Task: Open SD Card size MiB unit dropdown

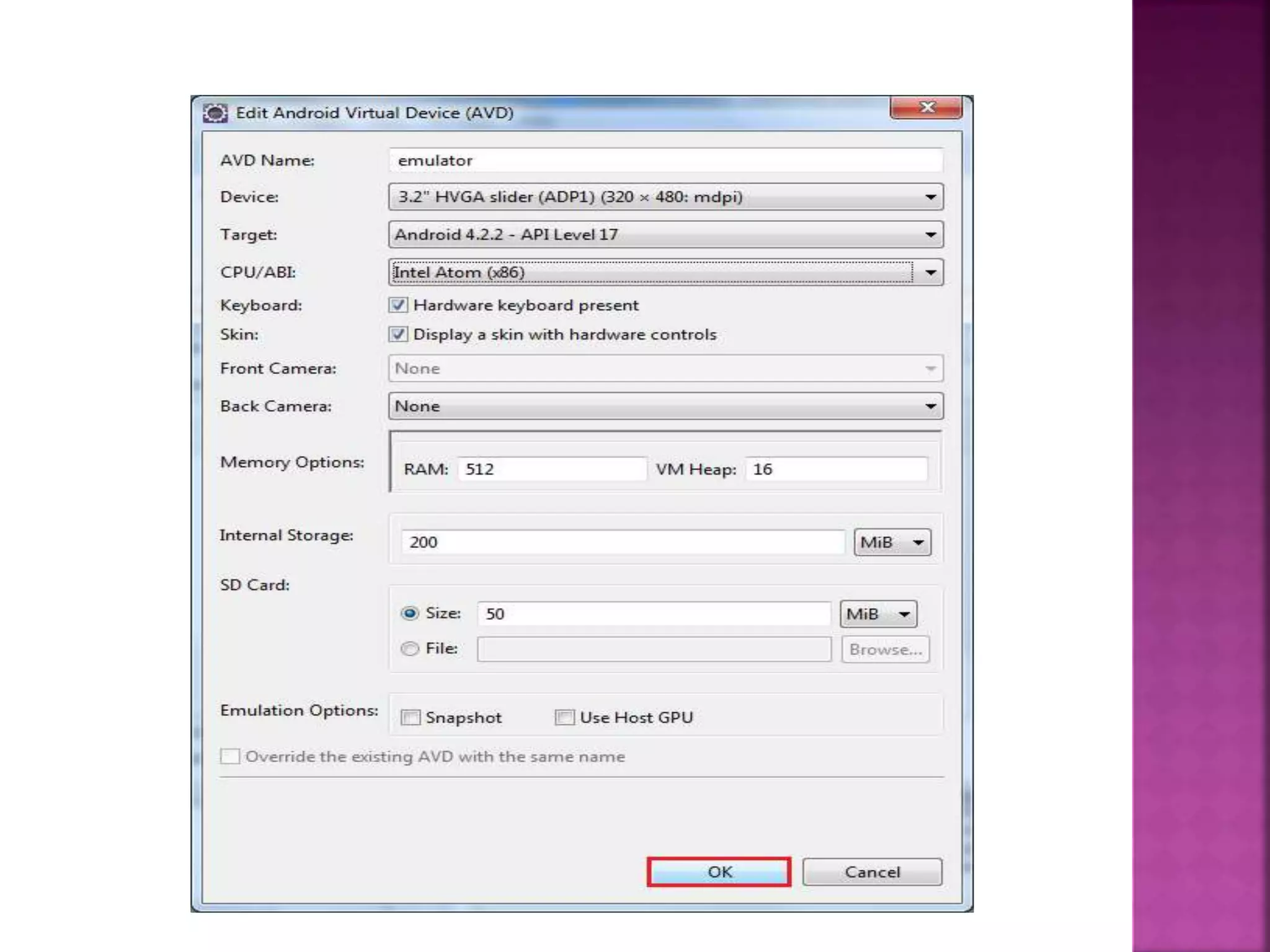Action: [x=878, y=614]
